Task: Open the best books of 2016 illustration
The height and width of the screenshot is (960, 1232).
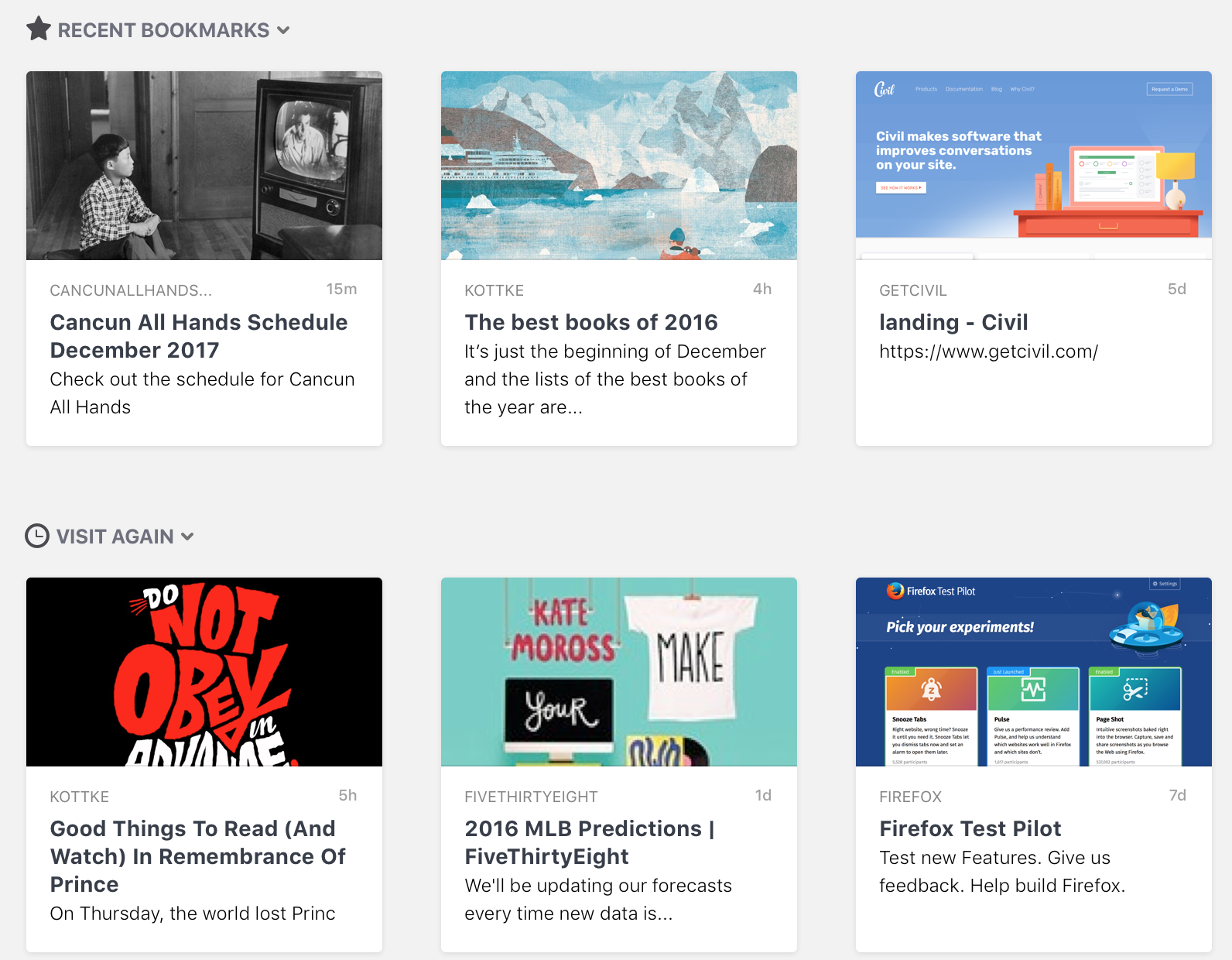Action: (x=619, y=166)
